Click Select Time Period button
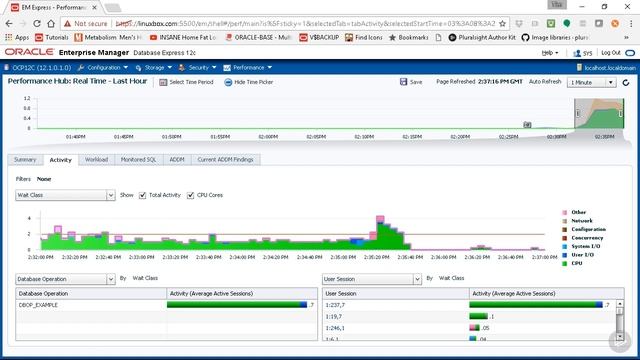The width and height of the screenshot is (640, 360). click(187, 82)
